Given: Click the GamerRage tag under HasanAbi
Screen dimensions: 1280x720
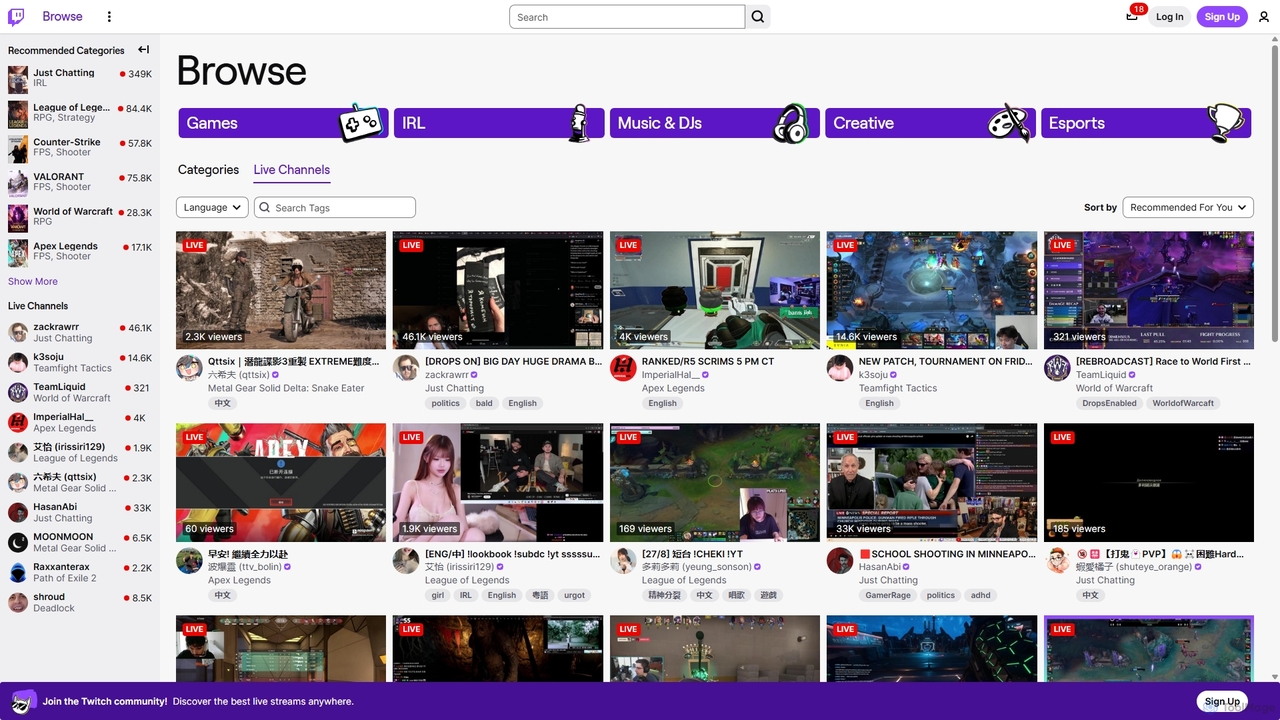Looking at the screenshot, I should [x=888, y=595].
